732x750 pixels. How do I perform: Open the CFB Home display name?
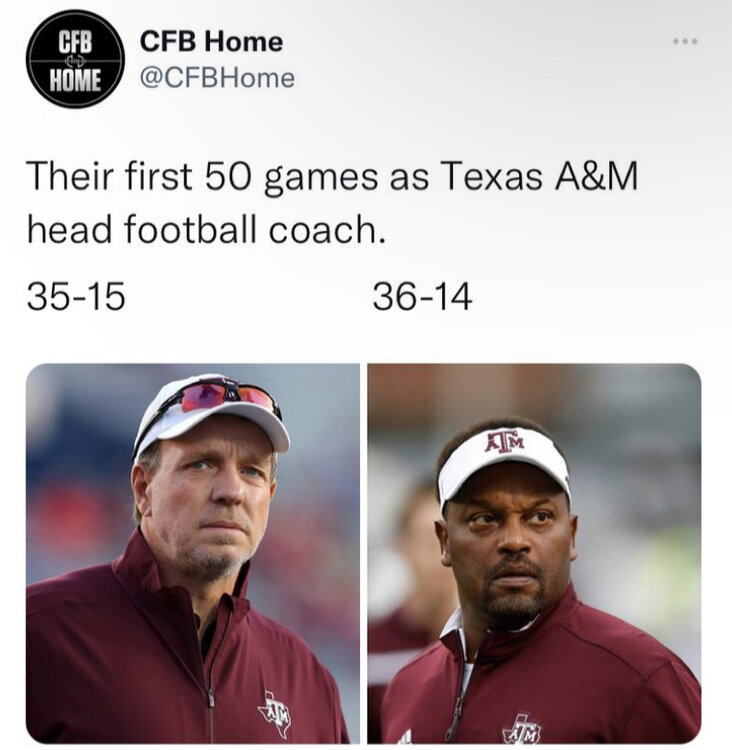pos(211,41)
